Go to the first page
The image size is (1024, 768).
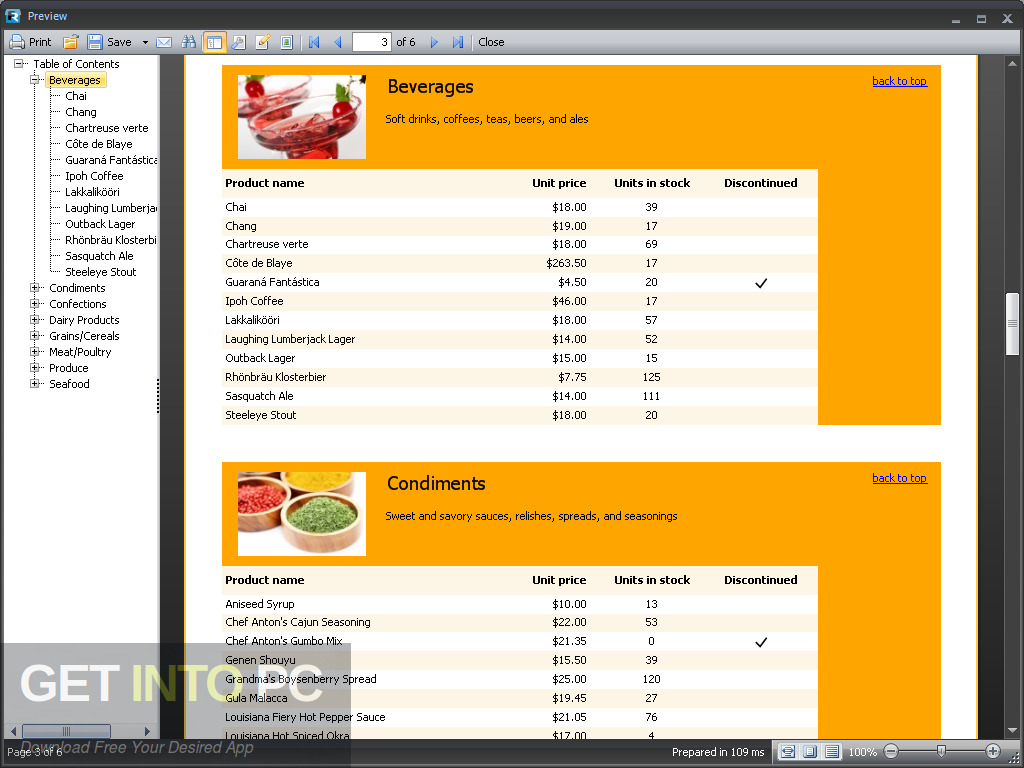tap(314, 42)
